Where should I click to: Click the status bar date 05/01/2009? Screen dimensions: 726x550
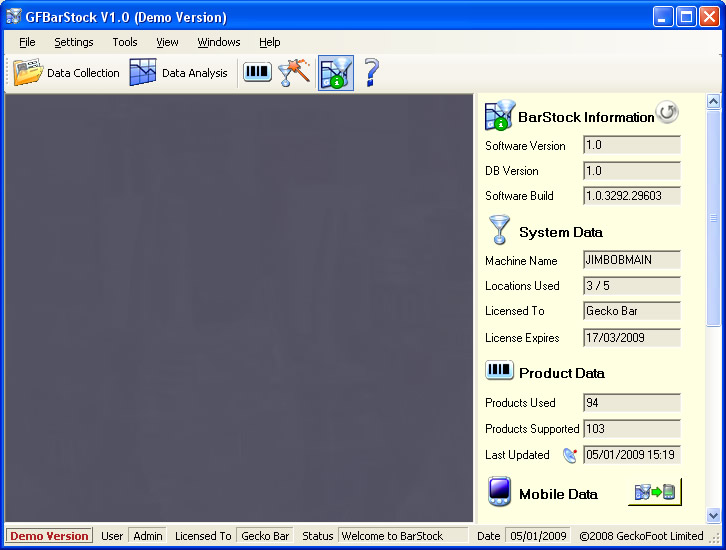click(538, 536)
